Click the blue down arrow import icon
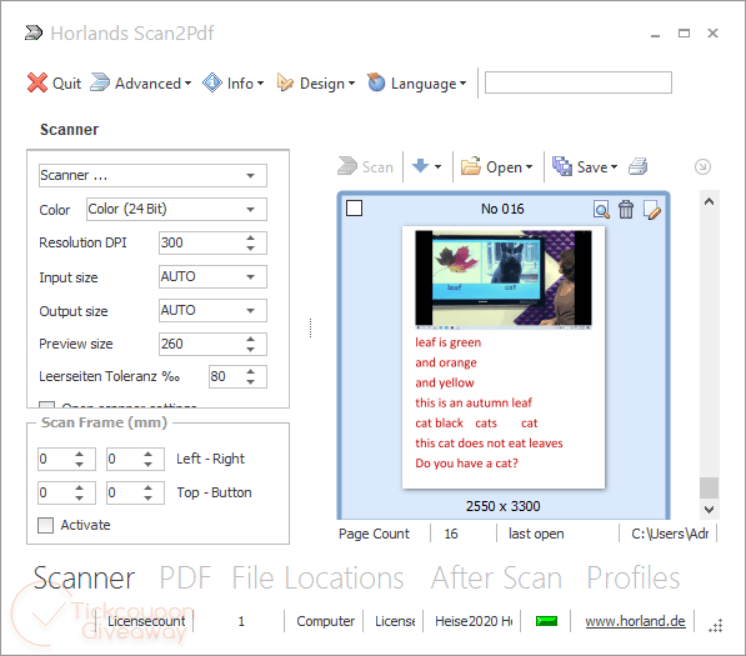 point(421,166)
